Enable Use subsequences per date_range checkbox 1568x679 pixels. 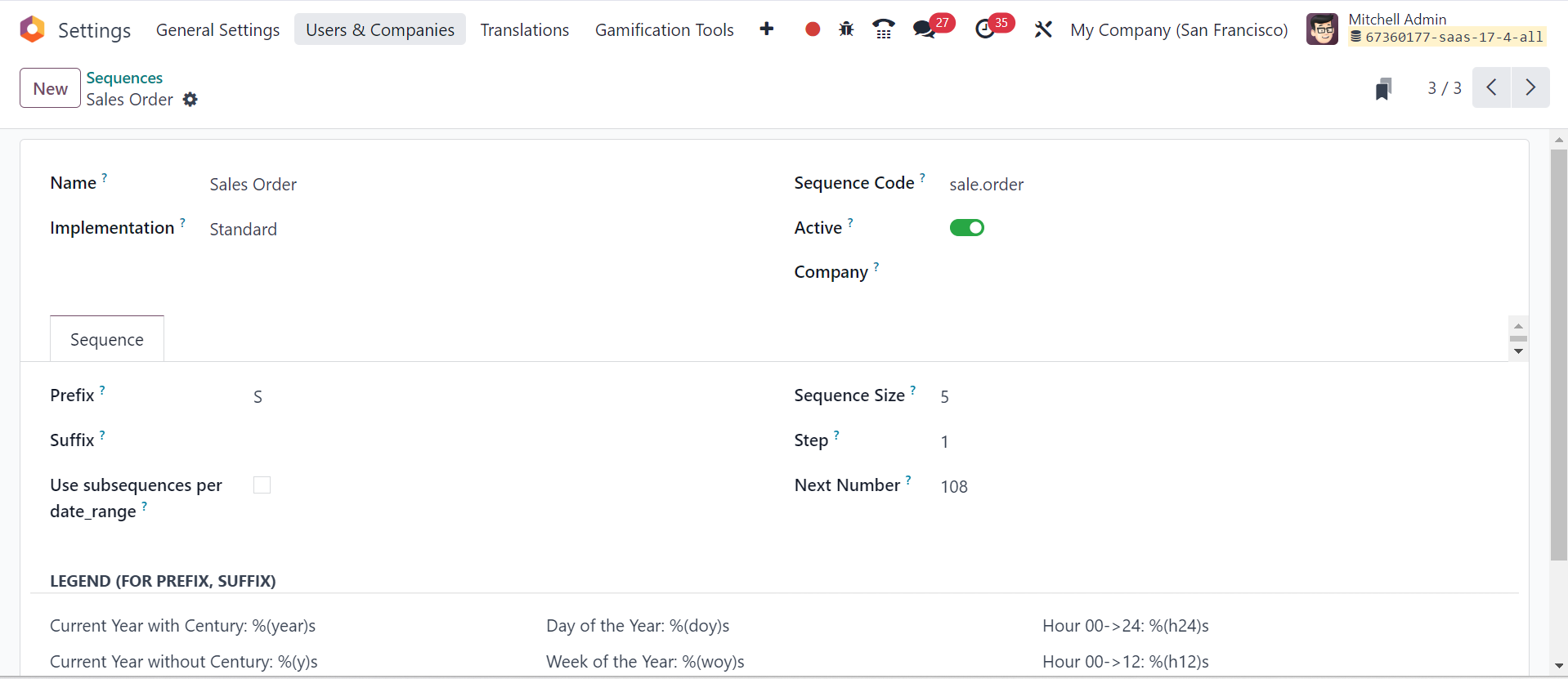pyautogui.click(x=262, y=485)
